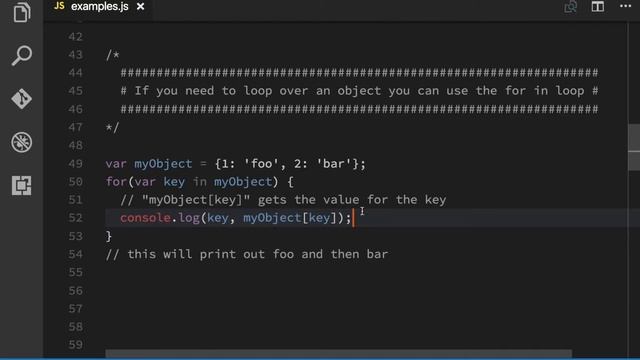Open the Debug panel

click(x=22, y=142)
